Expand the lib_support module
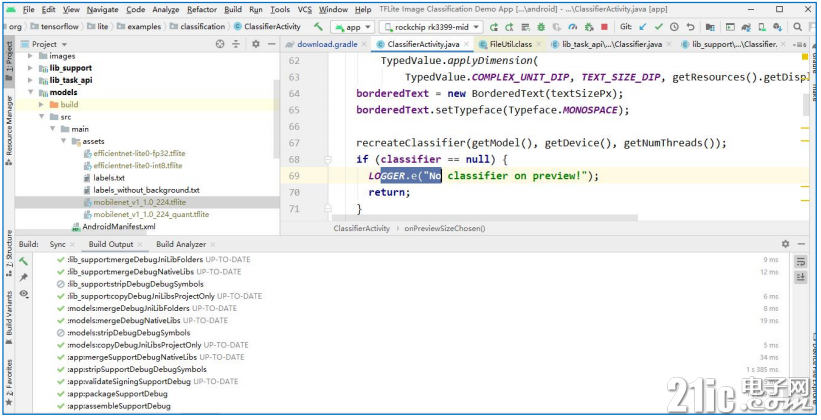The image size is (821, 420). click(x=30, y=68)
